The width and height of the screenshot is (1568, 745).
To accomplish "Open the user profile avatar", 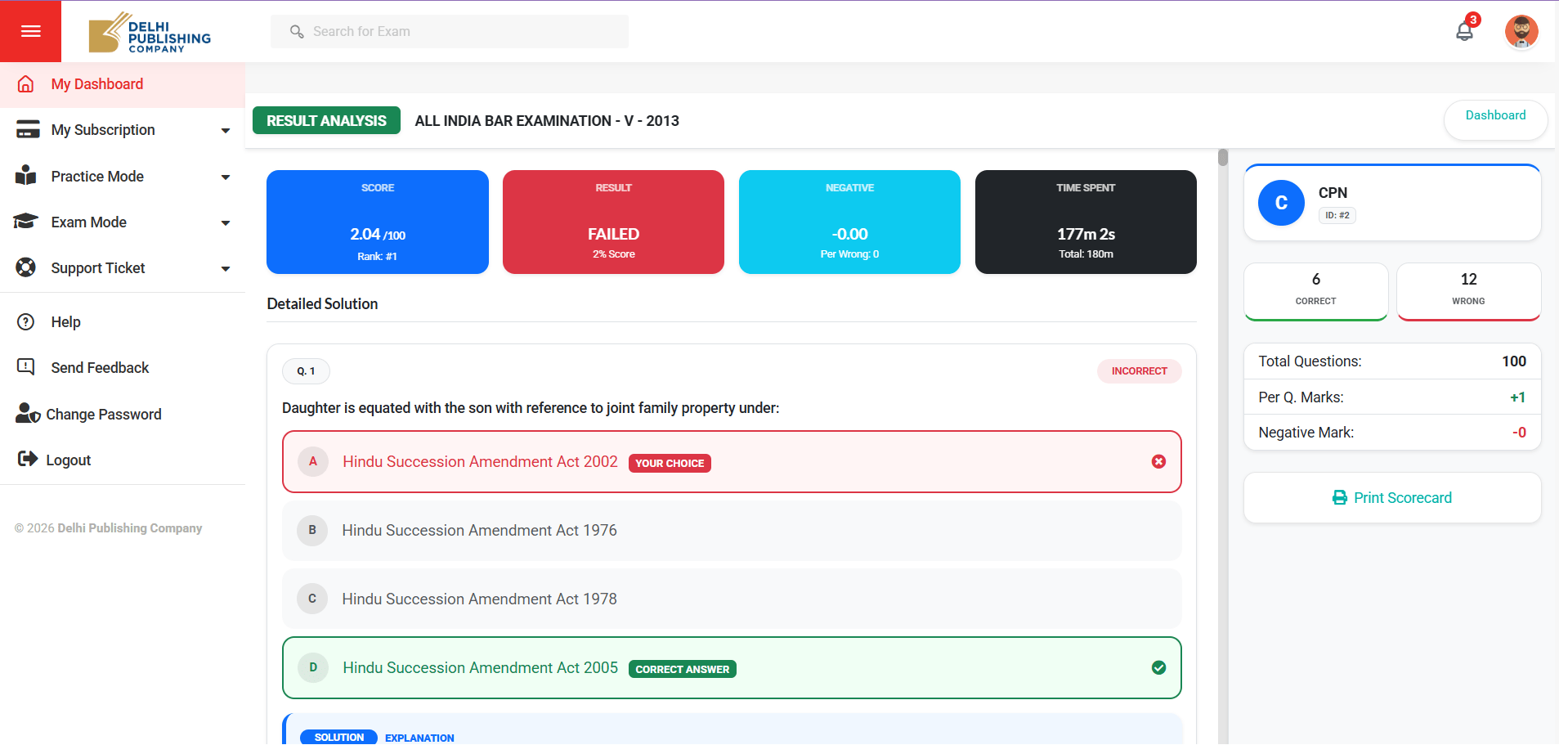I will 1521,31.
